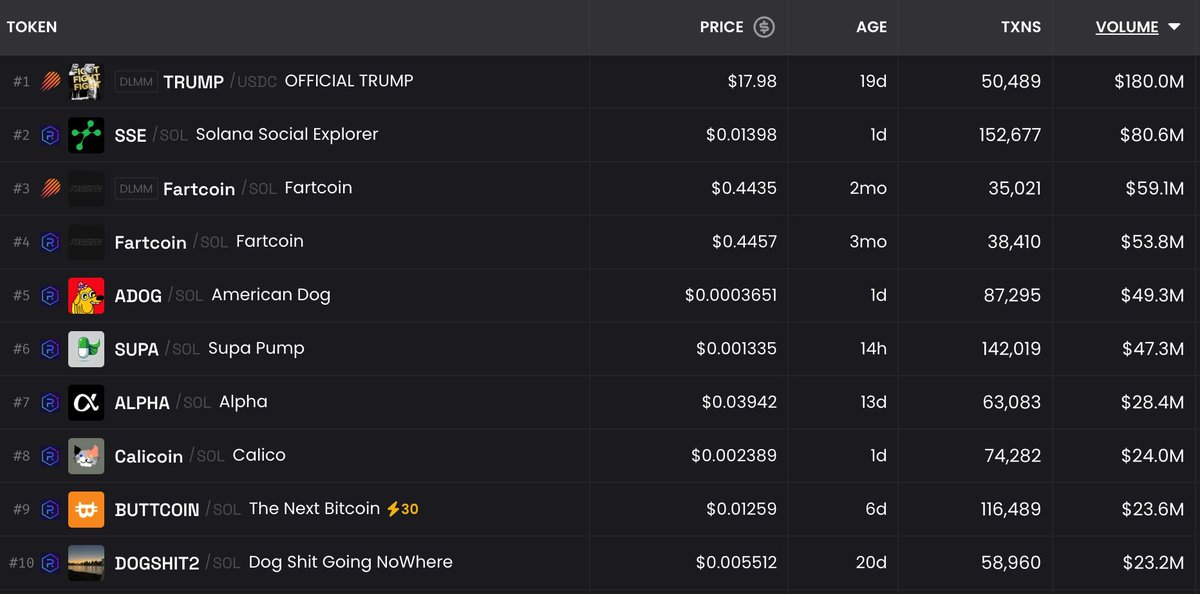Open the Supa Pump token
The image size is (1200, 594).
click(x=256, y=349)
